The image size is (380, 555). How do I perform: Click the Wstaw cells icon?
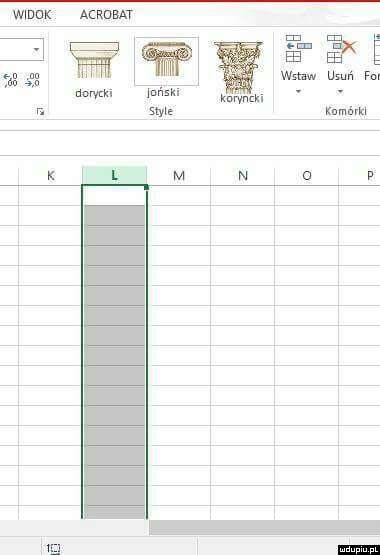298,49
